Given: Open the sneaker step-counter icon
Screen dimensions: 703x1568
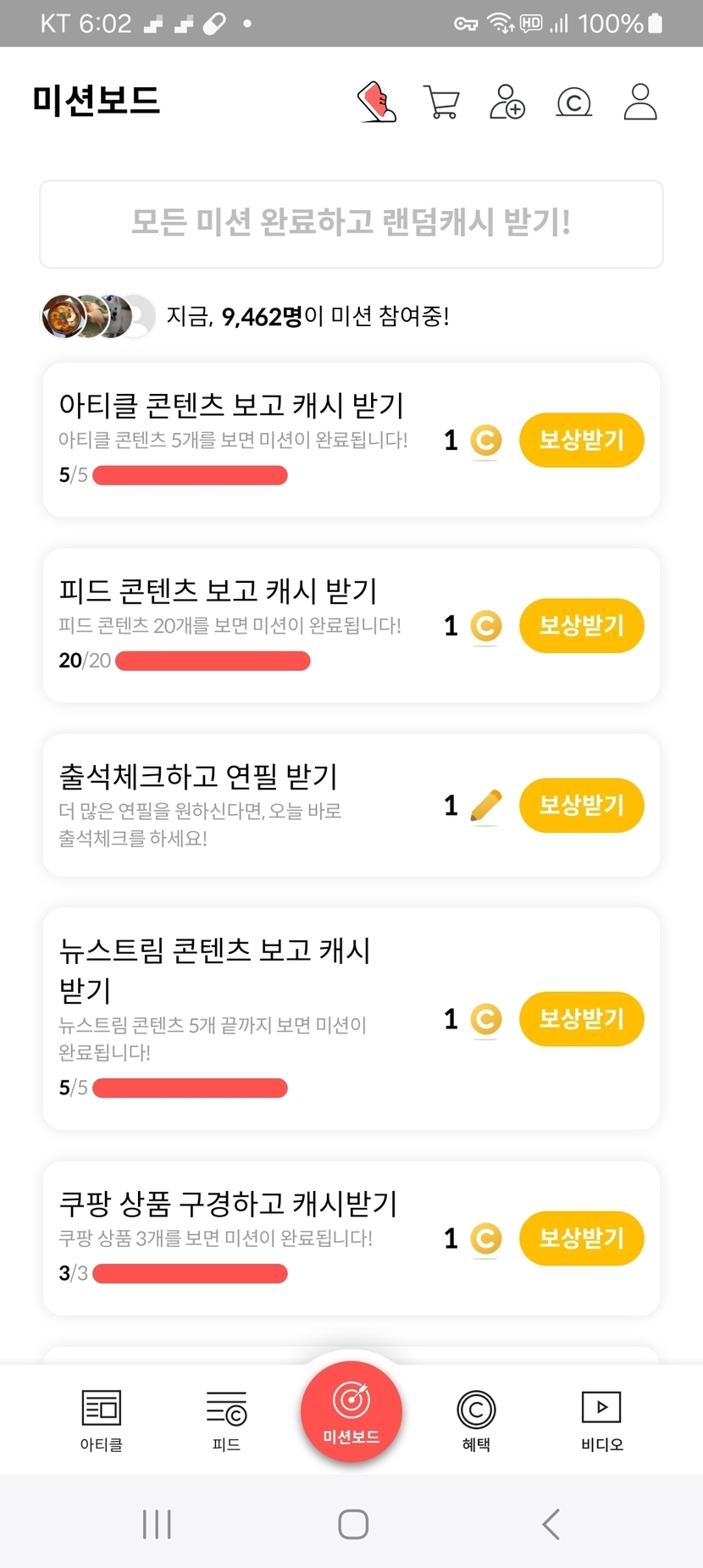Looking at the screenshot, I should (x=377, y=103).
